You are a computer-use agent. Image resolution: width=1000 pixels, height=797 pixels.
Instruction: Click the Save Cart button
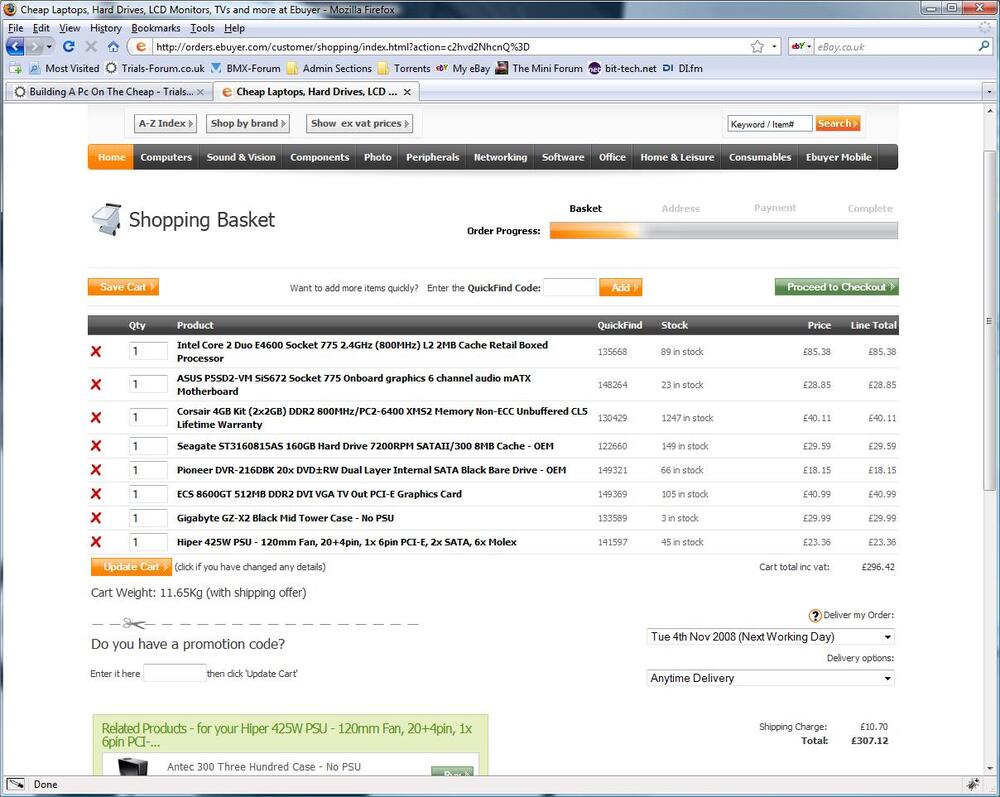[x=123, y=287]
